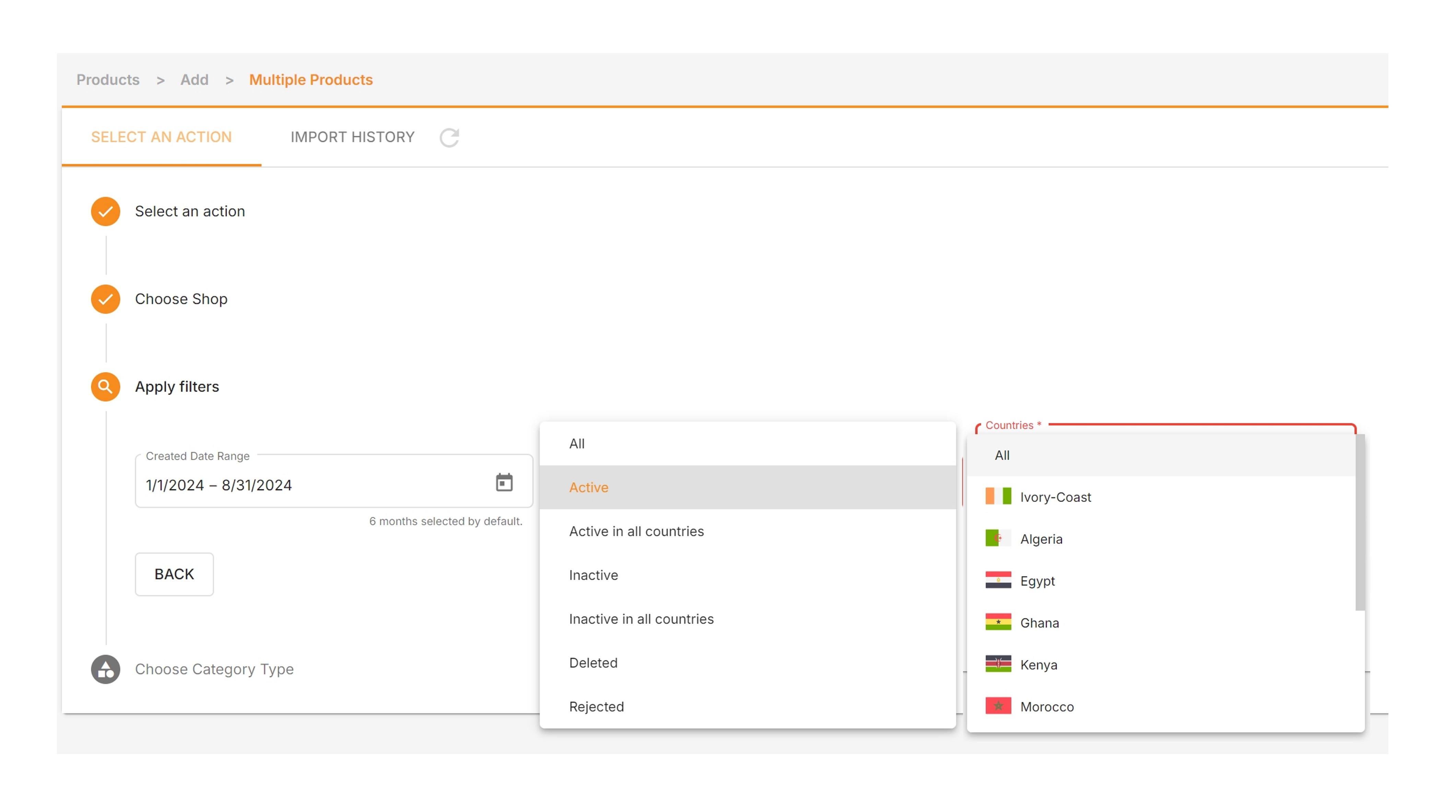Screen dimensions: 1456x812
Task: Click the Choose Shop checkmark step icon
Action: click(106, 299)
